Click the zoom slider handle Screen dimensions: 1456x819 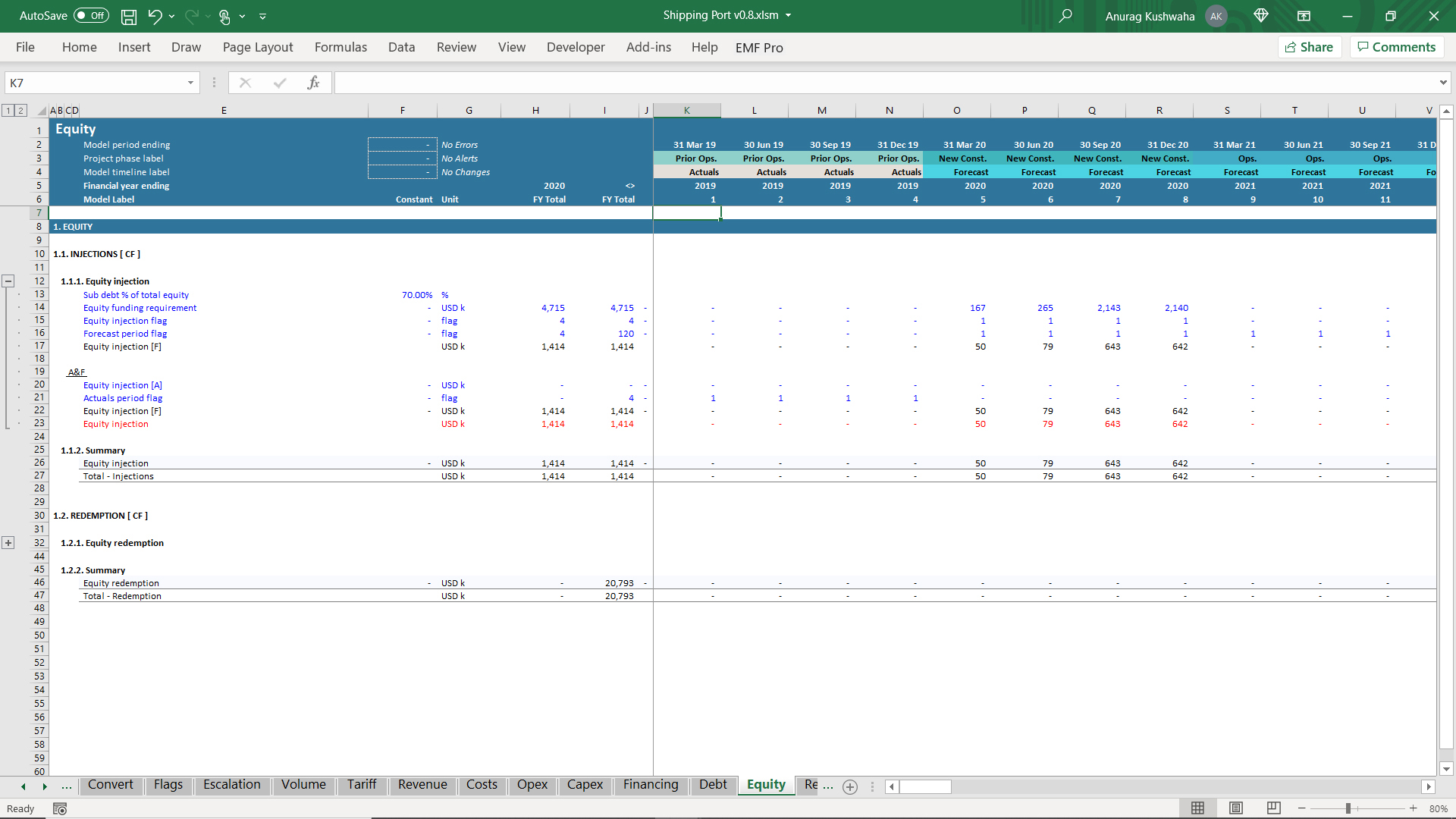(1348, 808)
